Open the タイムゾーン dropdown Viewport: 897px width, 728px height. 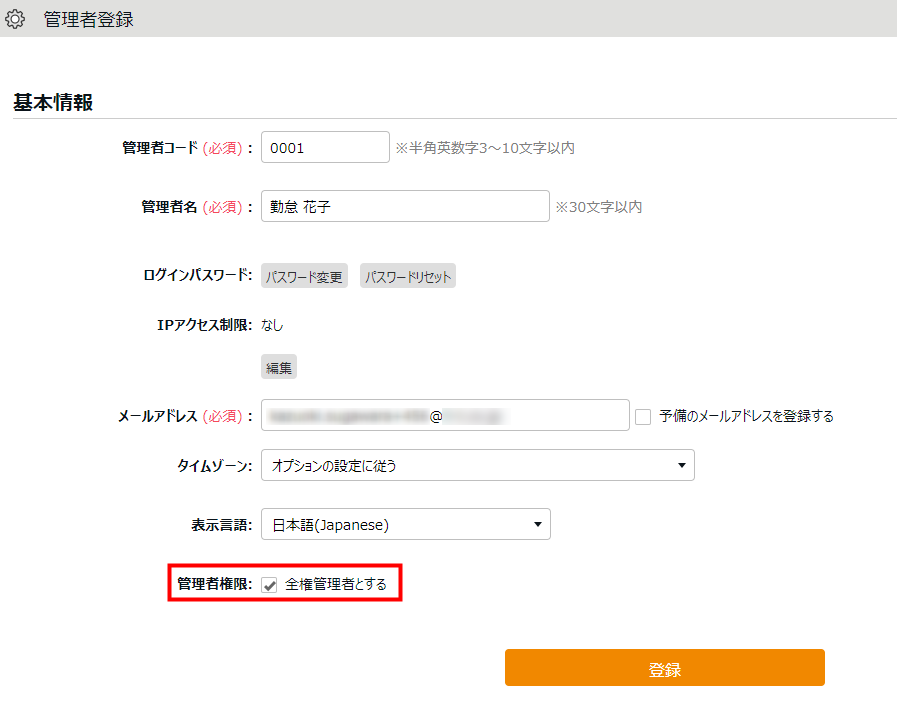coord(477,465)
